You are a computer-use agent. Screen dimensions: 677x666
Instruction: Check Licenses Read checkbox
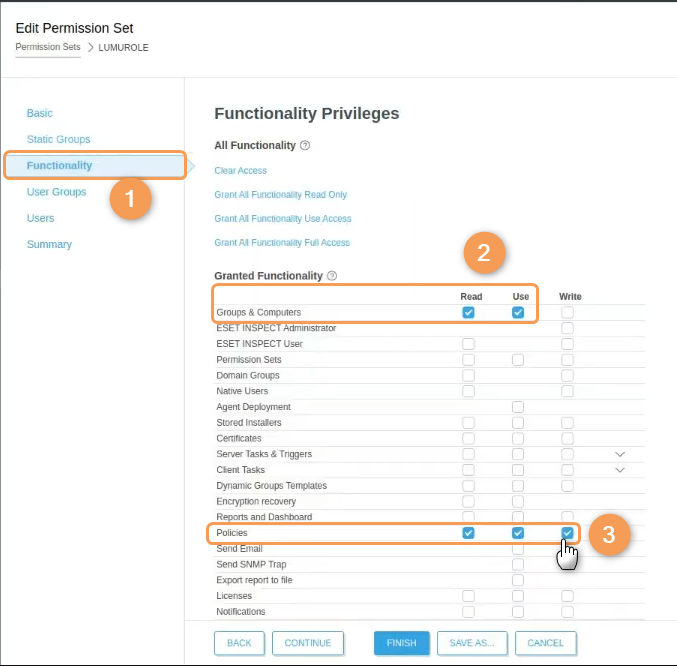(x=468, y=596)
